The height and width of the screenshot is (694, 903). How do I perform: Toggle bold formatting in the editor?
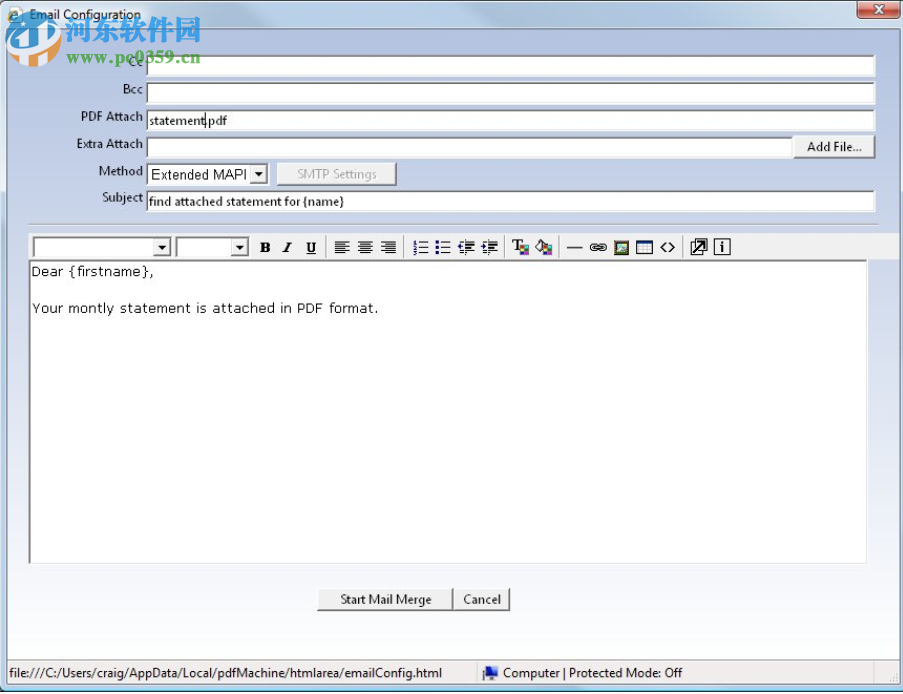(264, 246)
